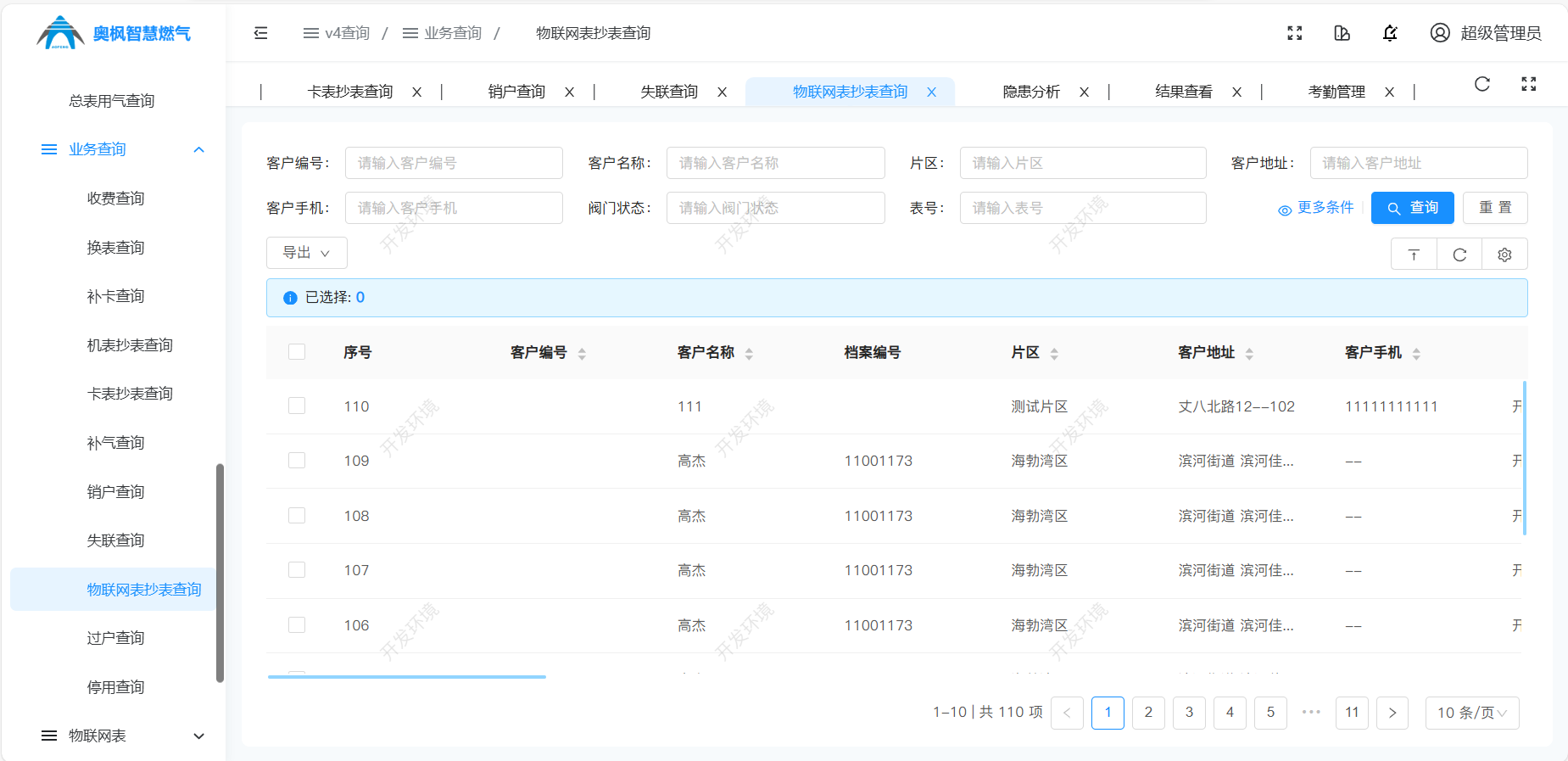Collapse the sidebar menu icon
The width and height of the screenshot is (1568, 761).
(260, 33)
